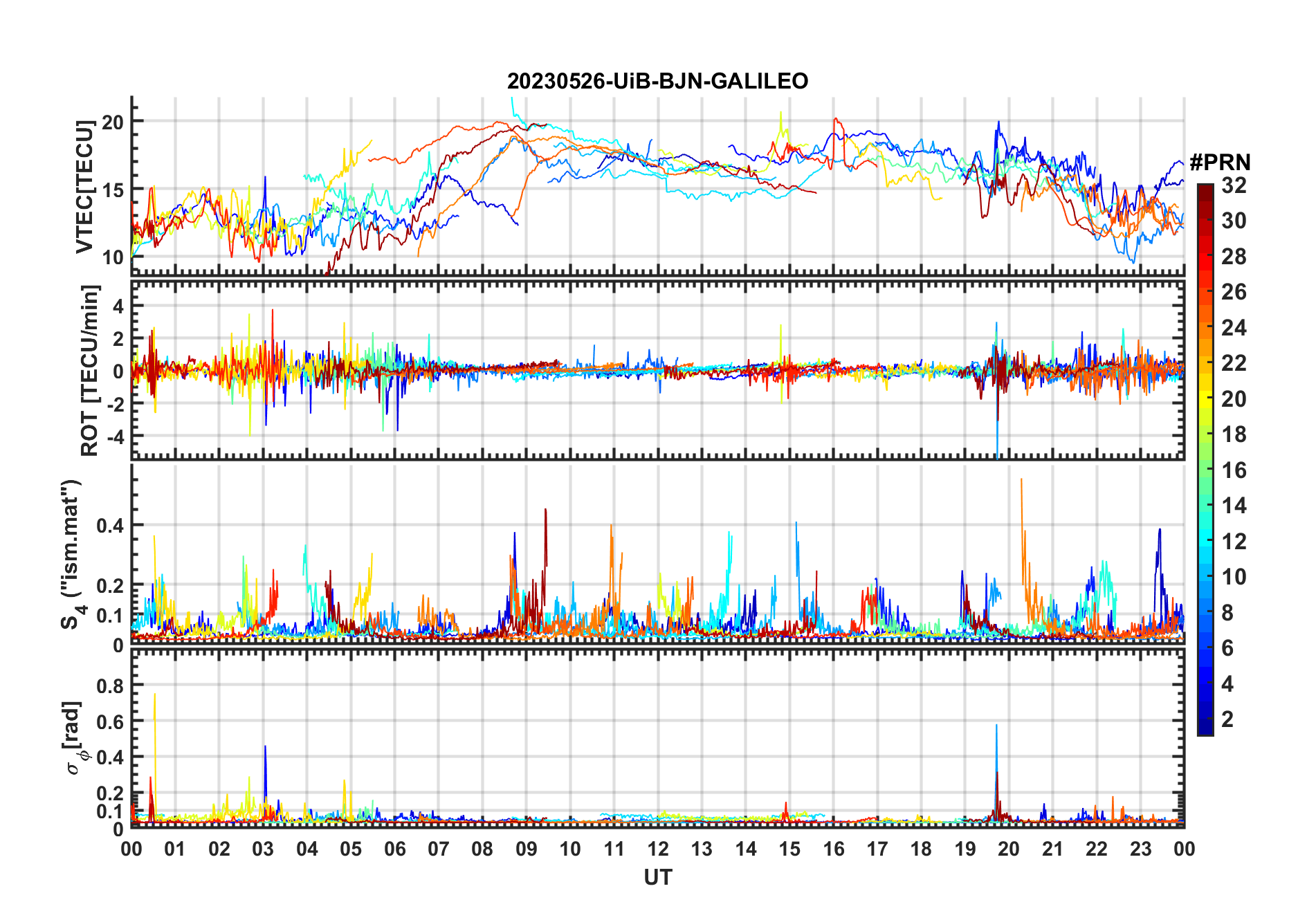Click the colorbar tick label 16

pyautogui.click(x=1234, y=470)
